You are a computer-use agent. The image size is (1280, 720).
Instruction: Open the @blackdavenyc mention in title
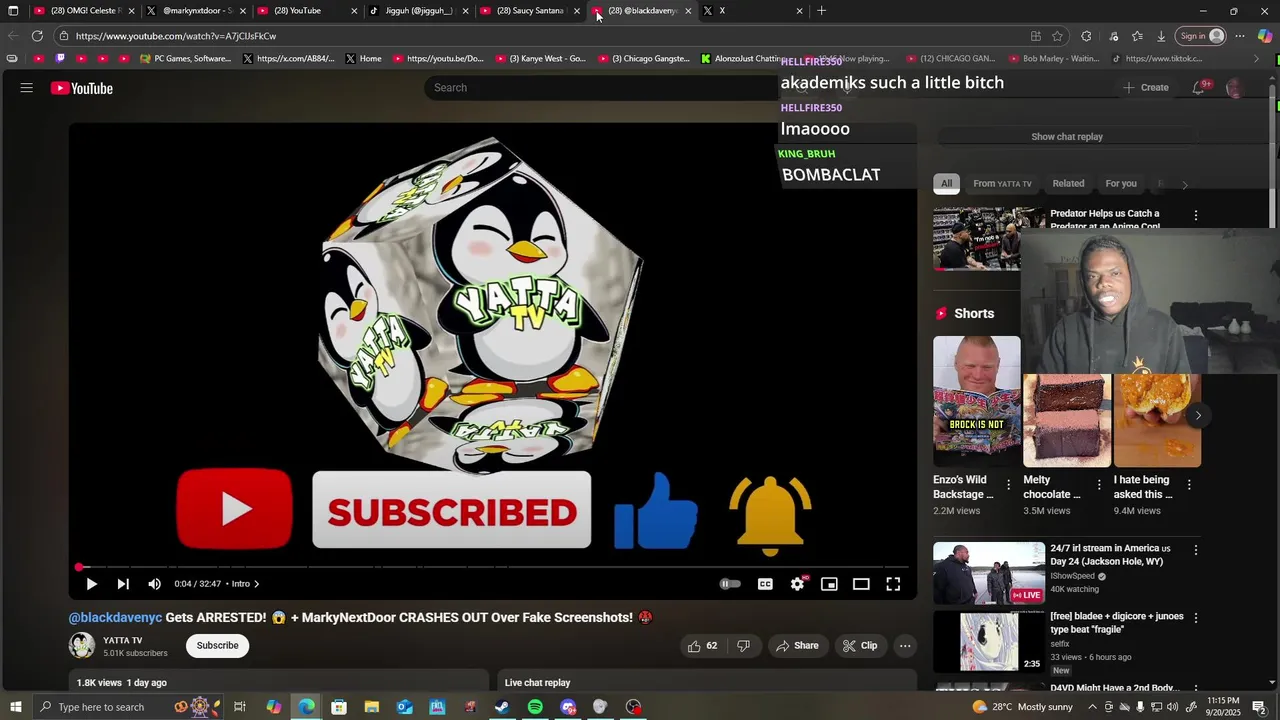115,618
